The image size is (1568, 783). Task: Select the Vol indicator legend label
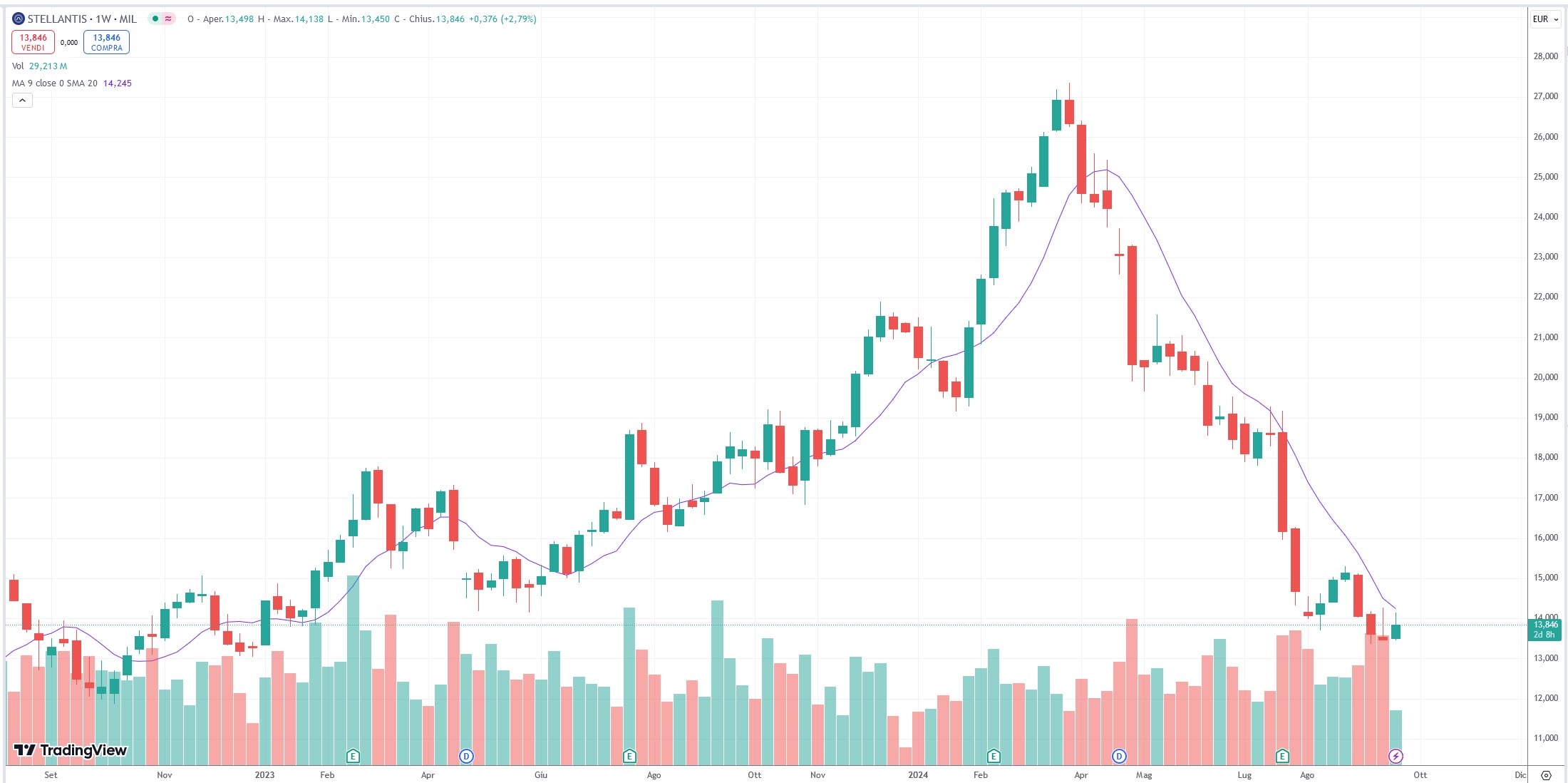tap(18, 66)
